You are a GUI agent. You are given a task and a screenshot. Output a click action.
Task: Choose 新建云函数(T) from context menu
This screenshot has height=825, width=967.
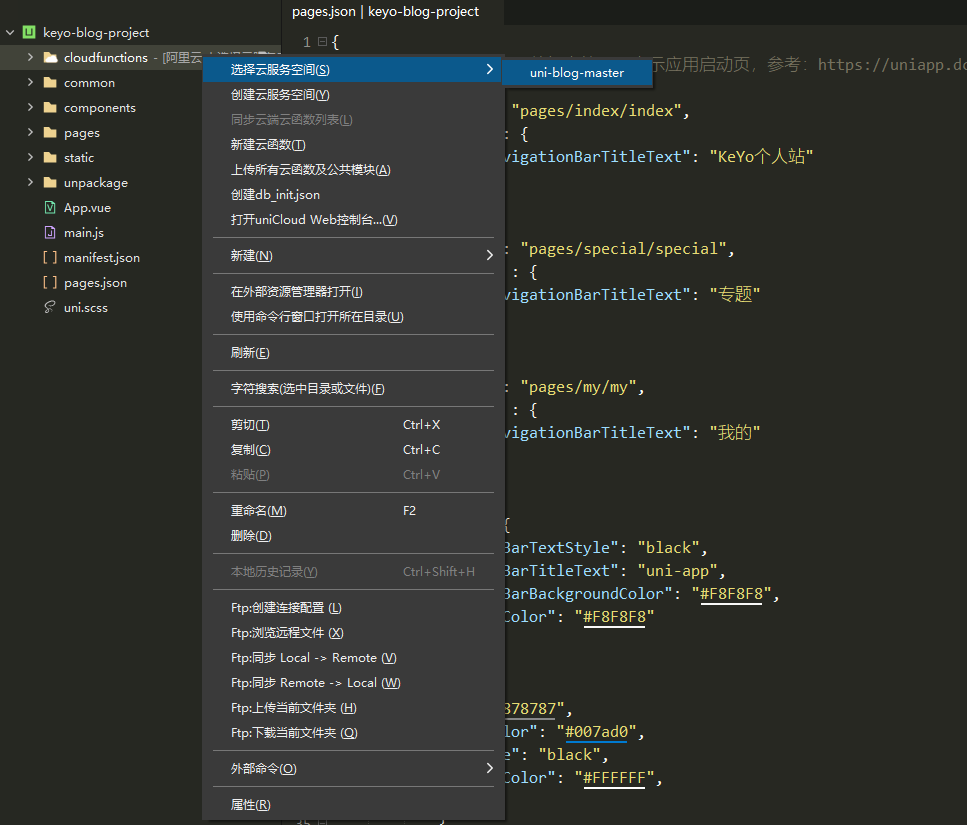click(x=268, y=145)
